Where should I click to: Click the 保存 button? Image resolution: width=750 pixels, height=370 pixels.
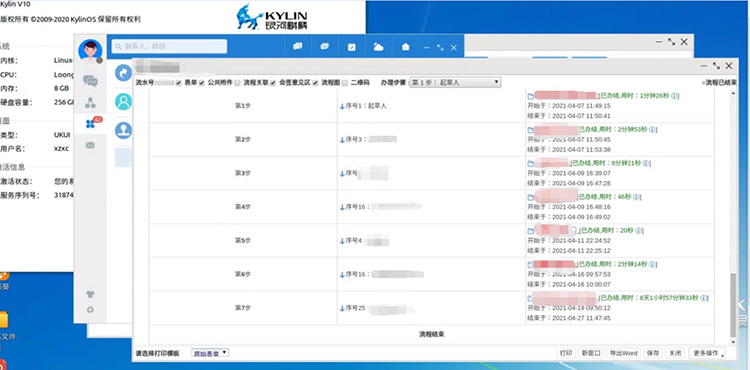point(653,353)
